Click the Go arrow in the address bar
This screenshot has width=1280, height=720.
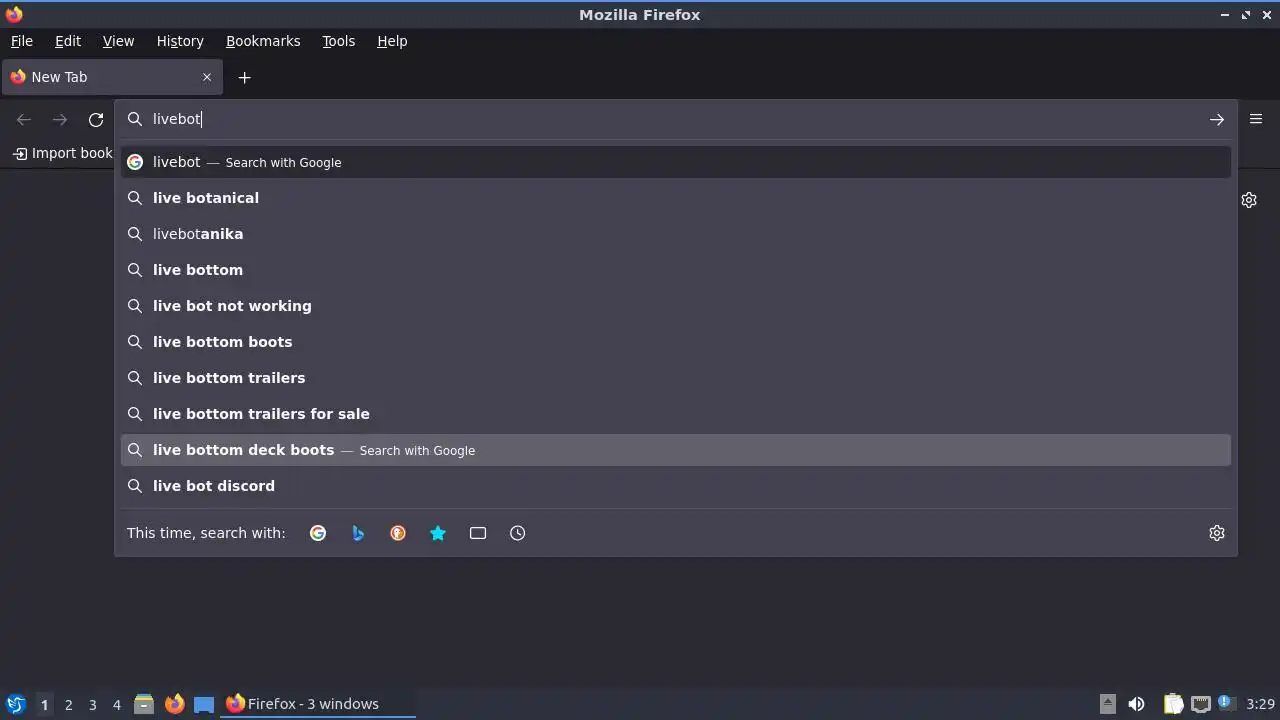(1217, 119)
